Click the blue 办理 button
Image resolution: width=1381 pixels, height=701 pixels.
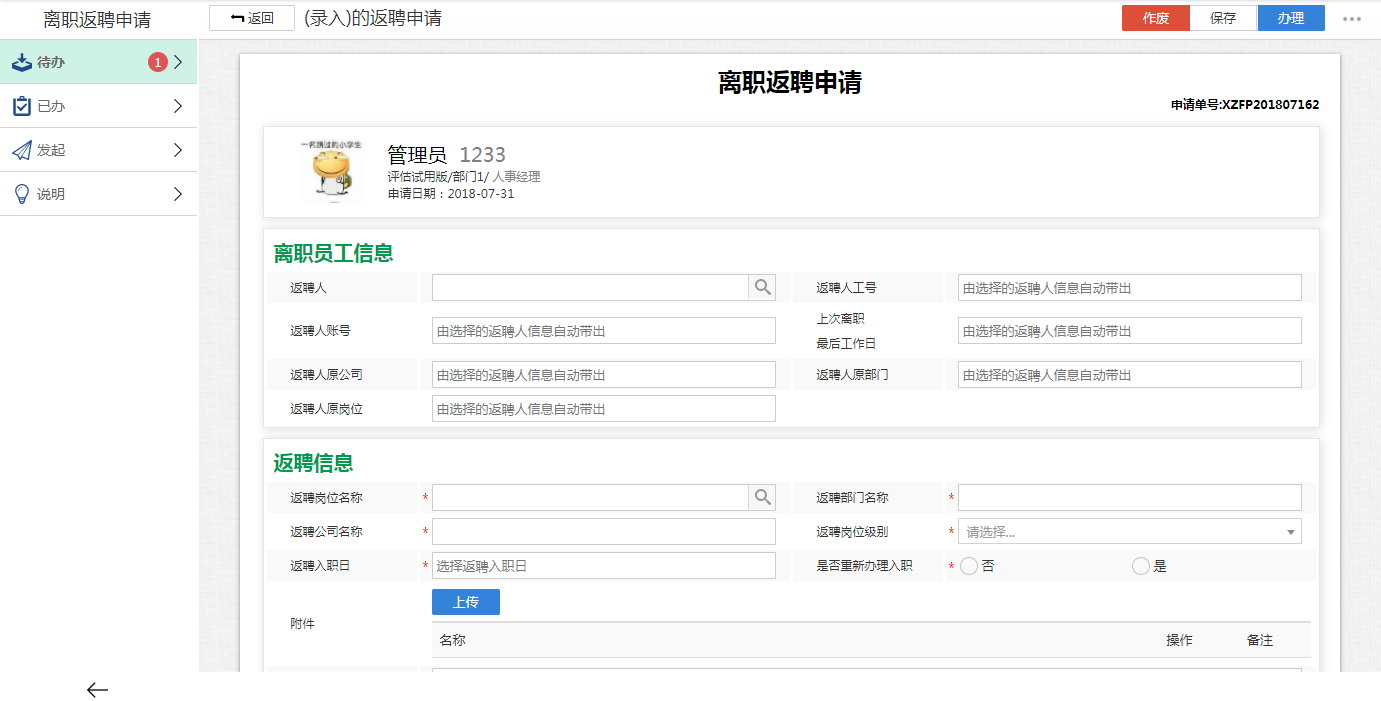[x=1291, y=18]
